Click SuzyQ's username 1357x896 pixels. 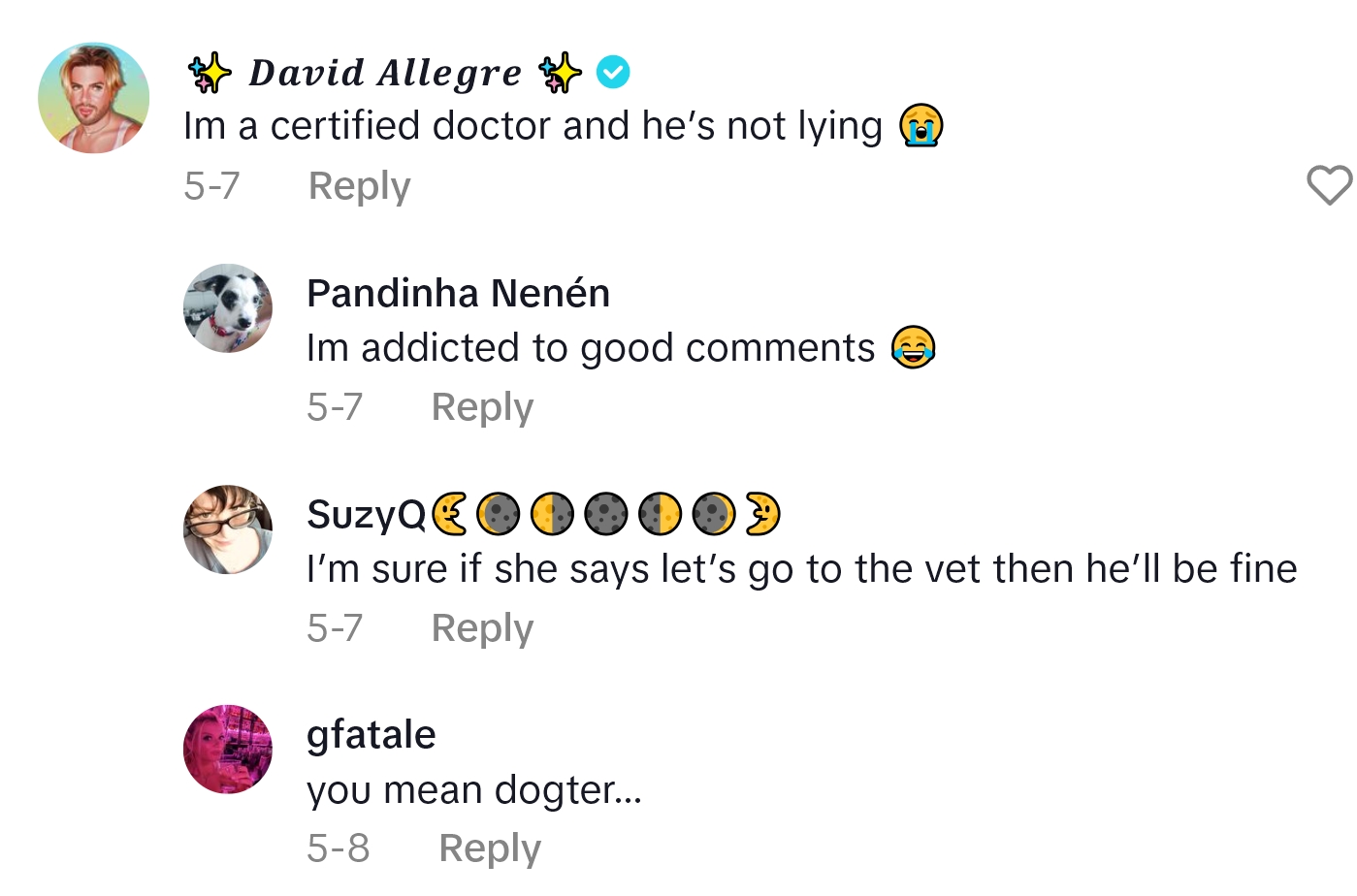click(x=364, y=514)
